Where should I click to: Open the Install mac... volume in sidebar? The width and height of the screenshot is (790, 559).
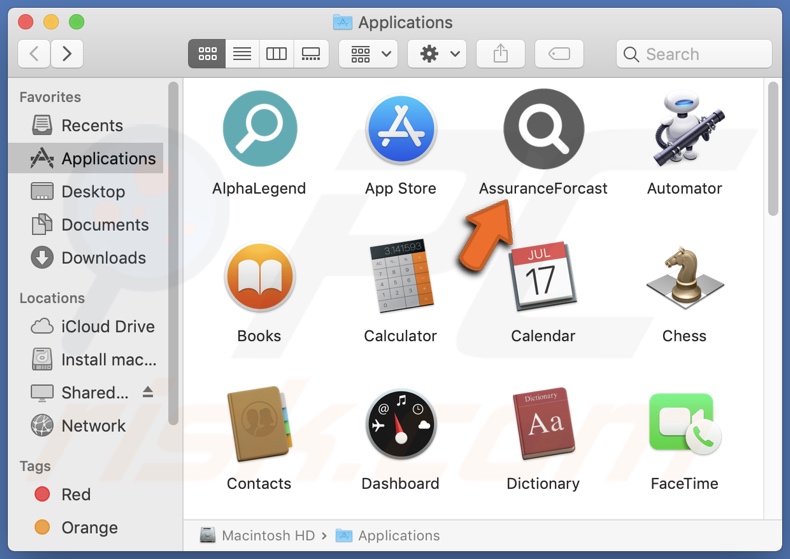click(86, 360)
